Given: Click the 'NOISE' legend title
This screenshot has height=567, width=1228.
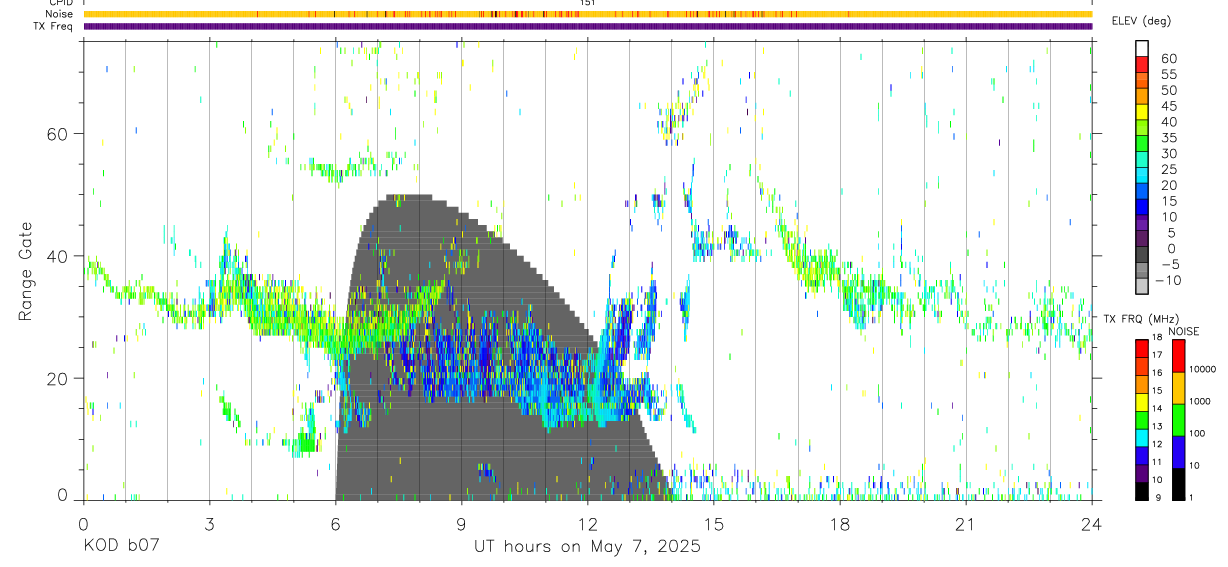Looking at the screenshot, I should (1183, 331).
